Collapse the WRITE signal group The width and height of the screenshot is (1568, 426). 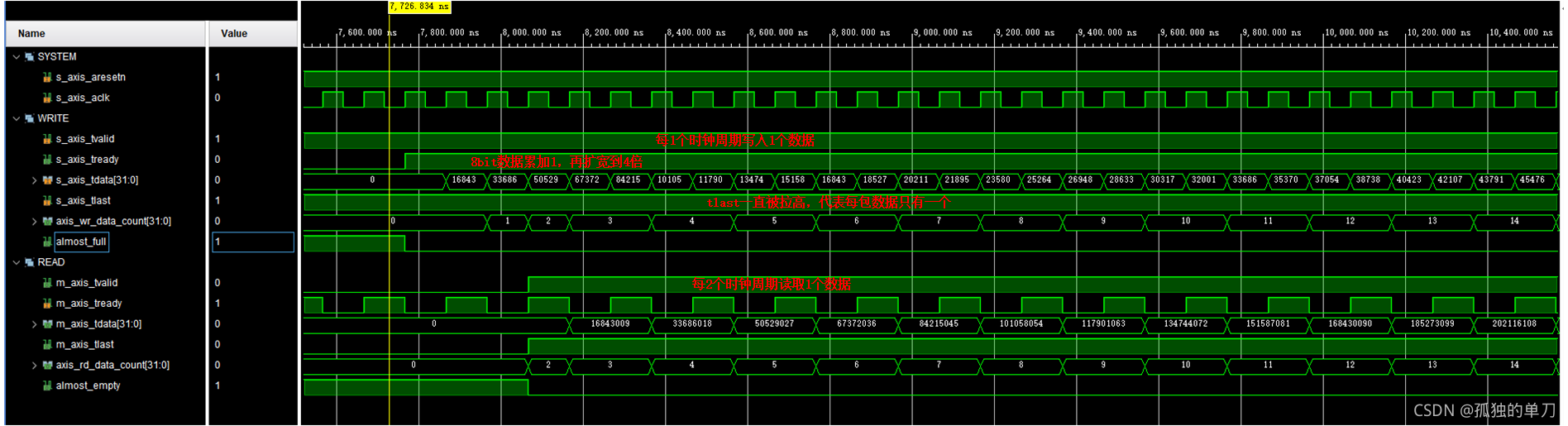coord(17,118)
